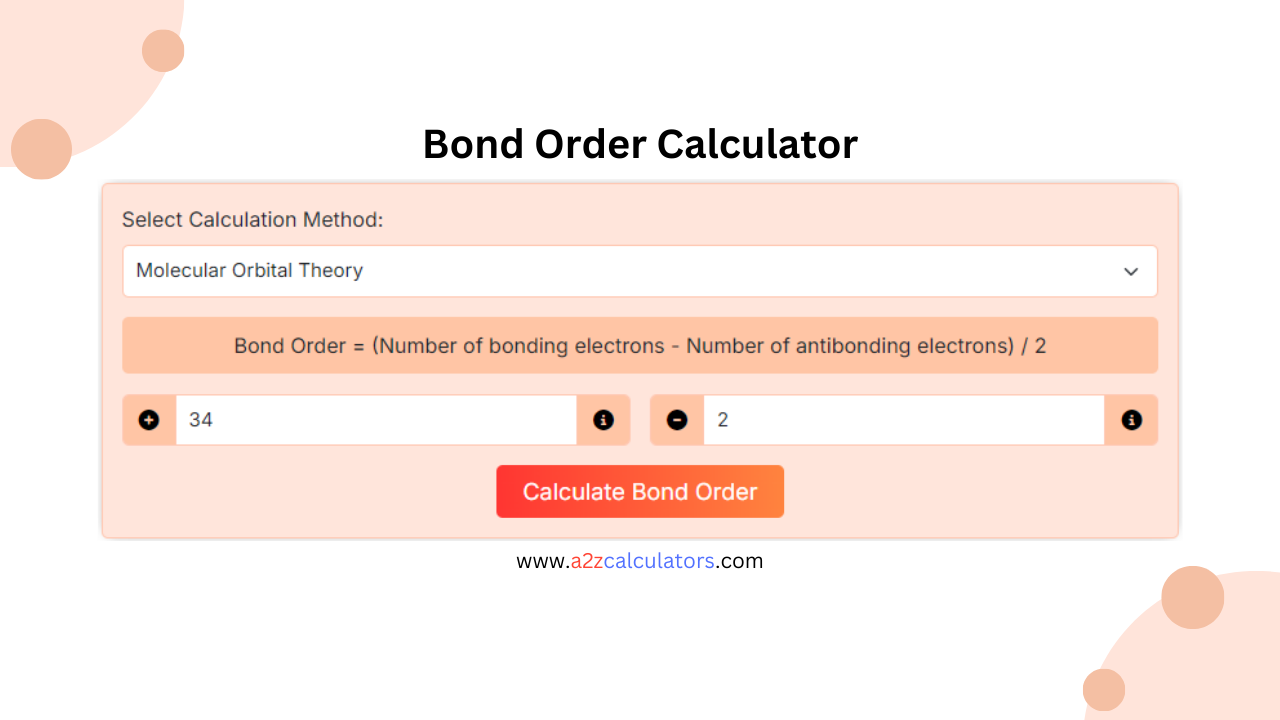Image resolution: width=1280 pixels, height=720 pixels.
Task: Visit the a2zcalculators website link
Action: [640, 561]
